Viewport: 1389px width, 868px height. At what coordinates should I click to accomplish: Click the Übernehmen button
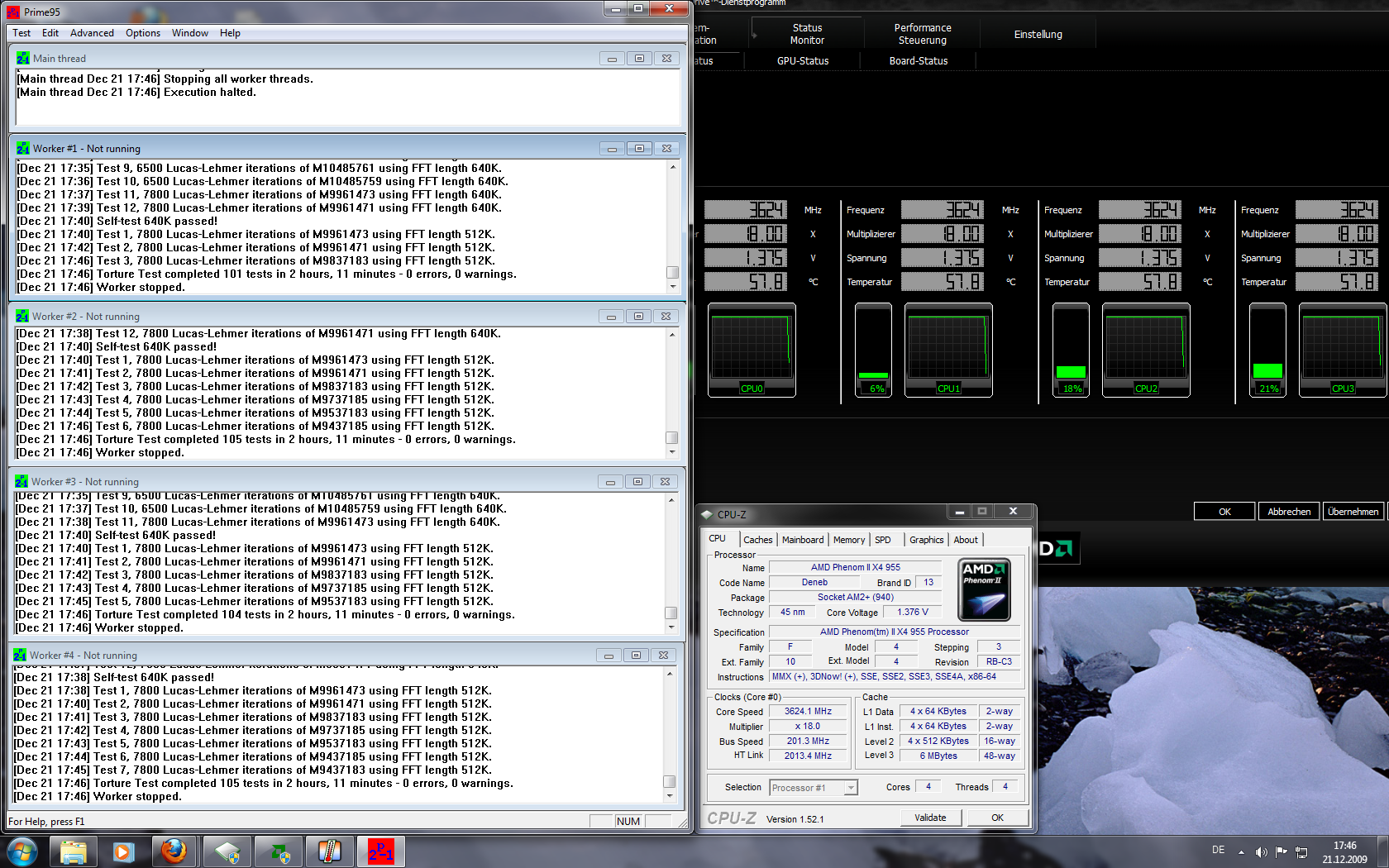(1353, 512)
